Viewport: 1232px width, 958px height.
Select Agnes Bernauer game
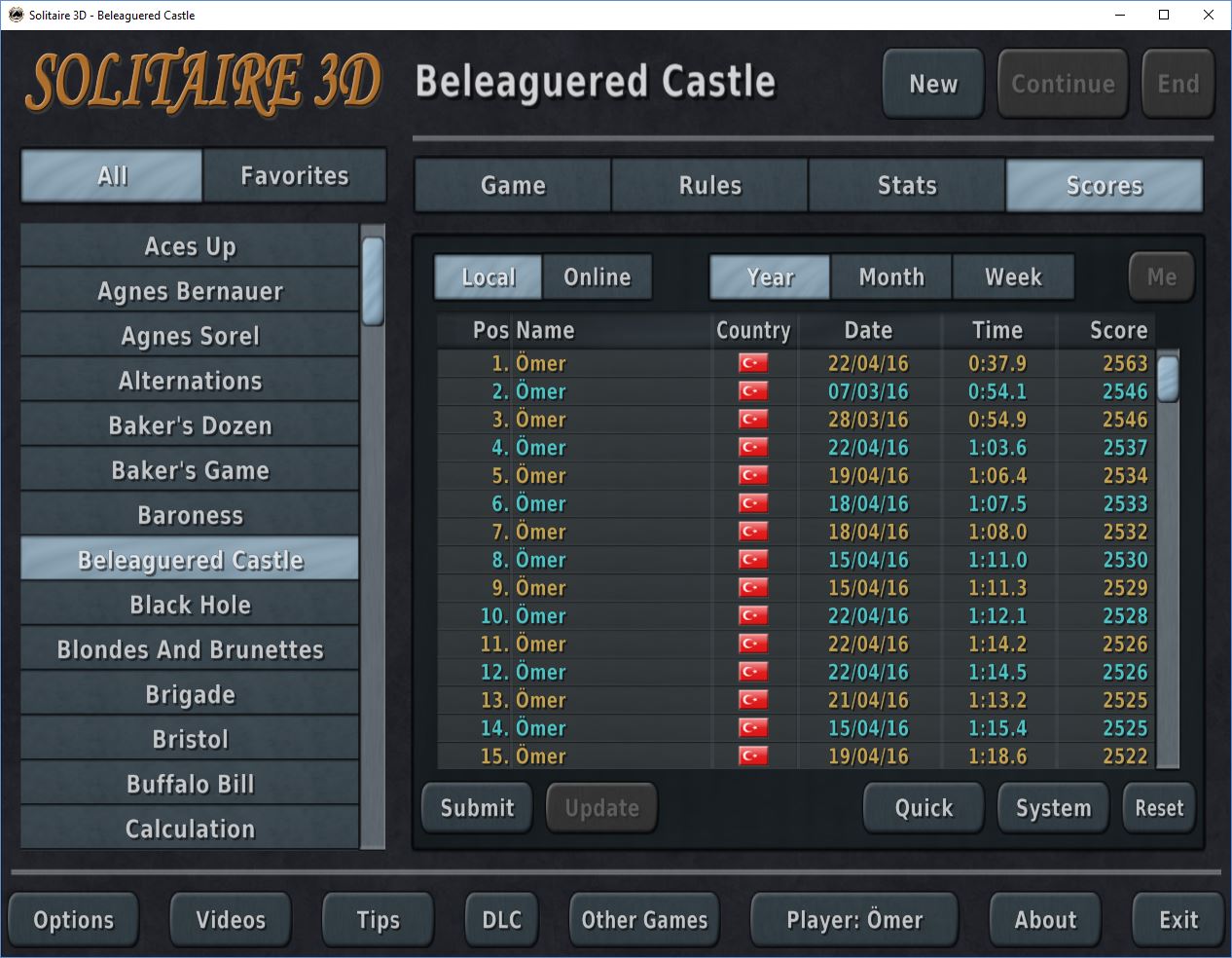190,291
